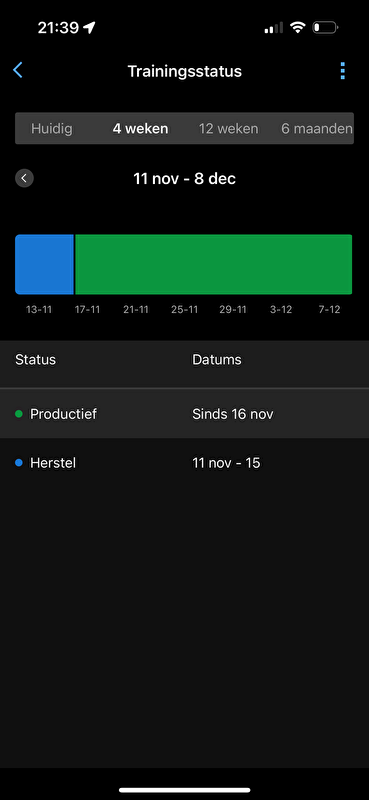The height and width of the screenshot is (800, 369).
Task: Tap the green Productief bar segment
Action: tap(213, 264)
